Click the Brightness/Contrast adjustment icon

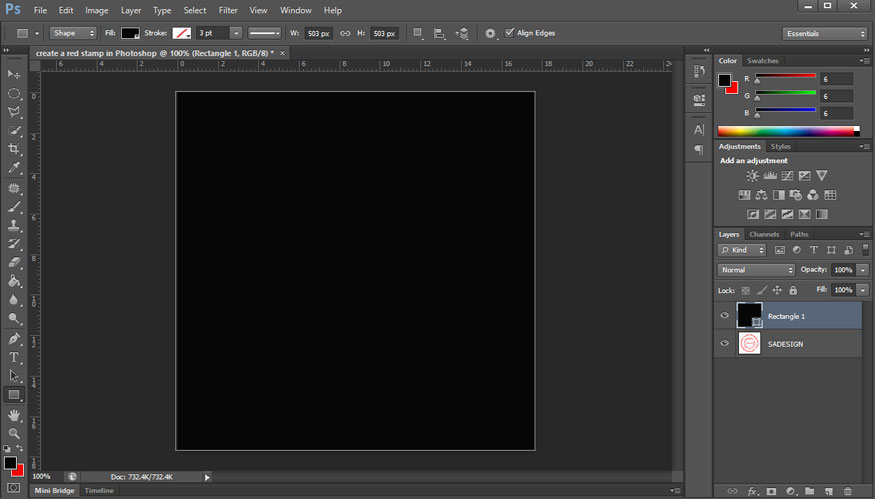[x=752, y=176]
